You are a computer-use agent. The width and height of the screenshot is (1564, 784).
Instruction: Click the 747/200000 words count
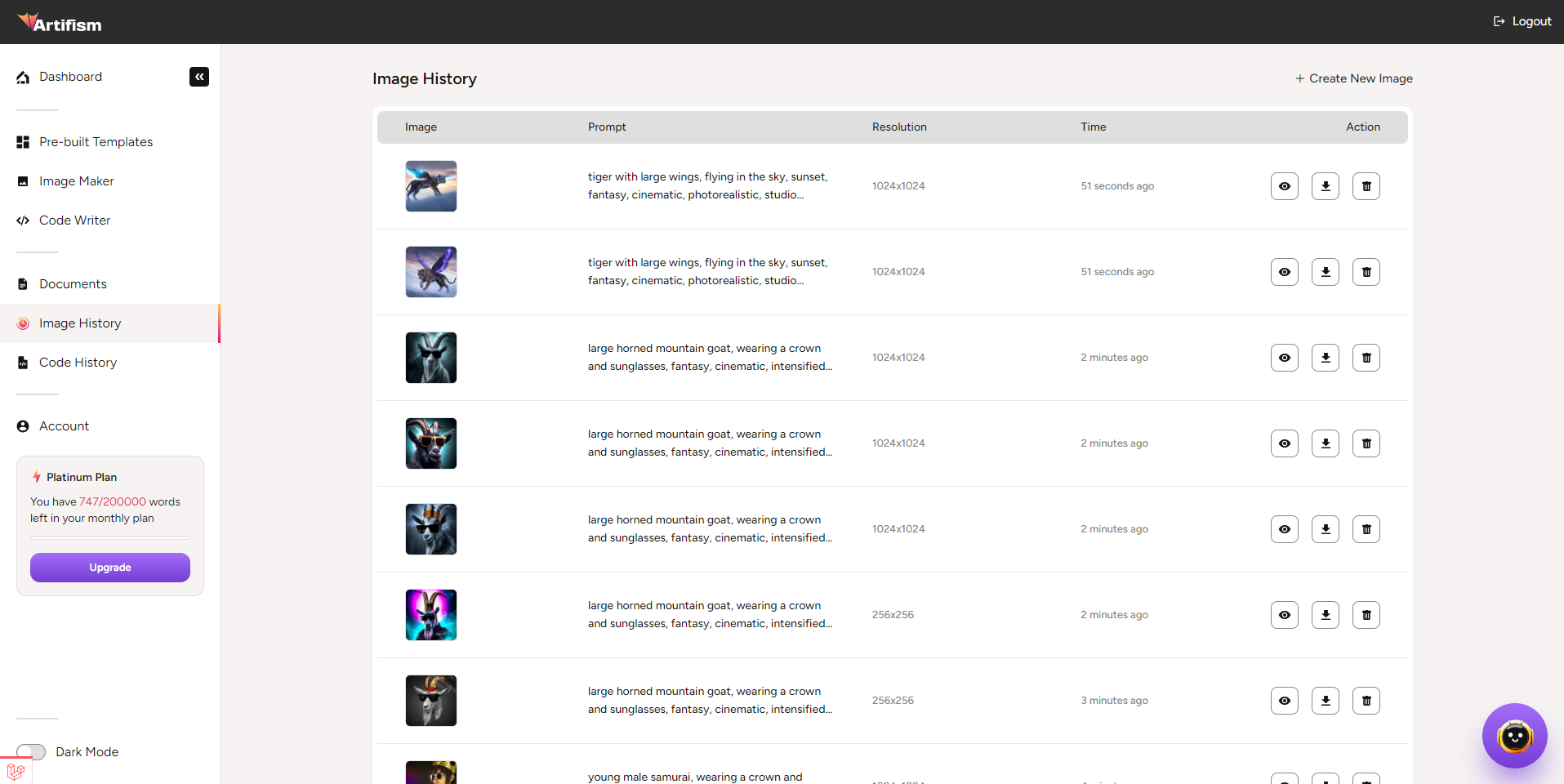click(113, 502)
